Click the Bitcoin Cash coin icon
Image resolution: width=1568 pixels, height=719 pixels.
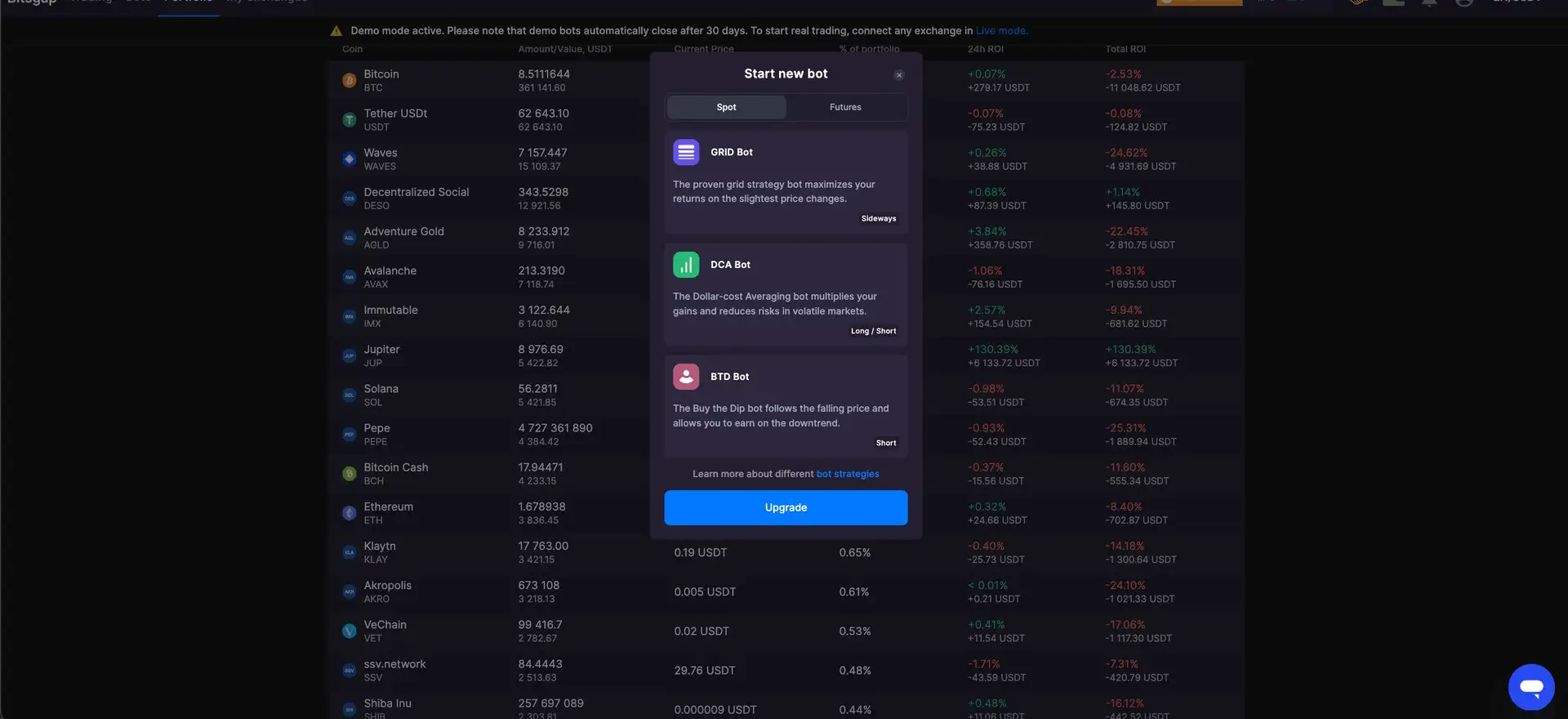click(x=350, y=474)
